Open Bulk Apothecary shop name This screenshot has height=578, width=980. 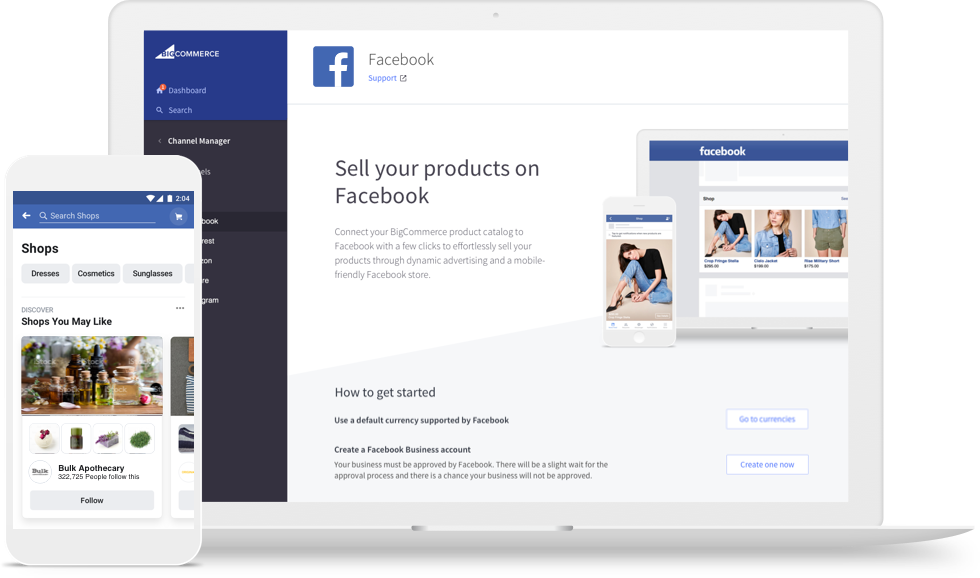point(91,467)
